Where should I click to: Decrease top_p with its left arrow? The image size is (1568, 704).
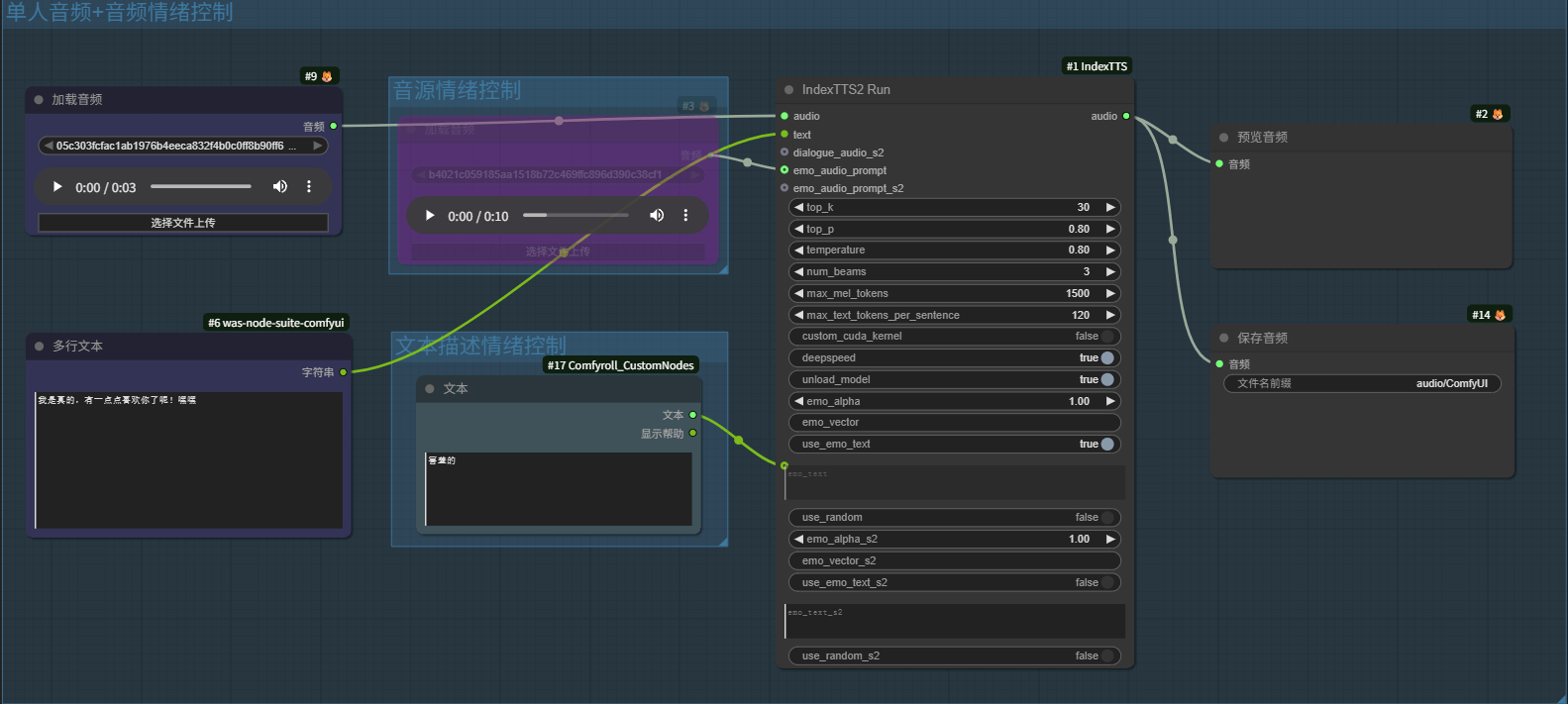(x=798, y=230)
